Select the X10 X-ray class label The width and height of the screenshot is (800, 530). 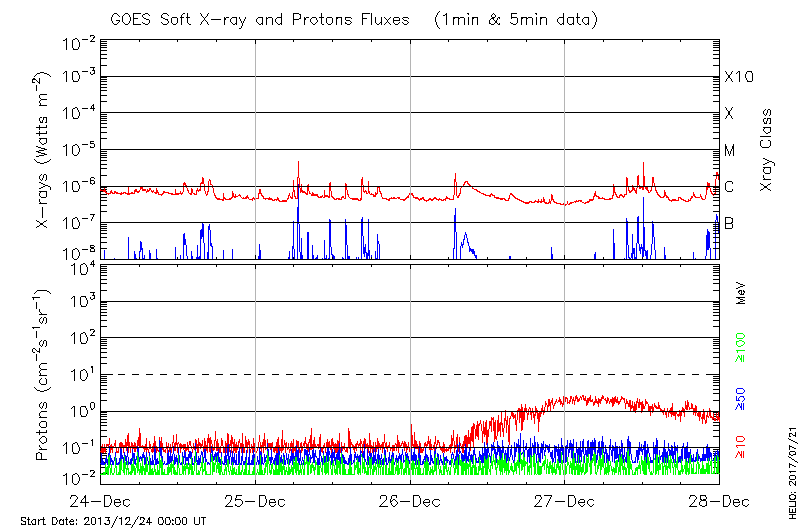[x=738, y=77]
